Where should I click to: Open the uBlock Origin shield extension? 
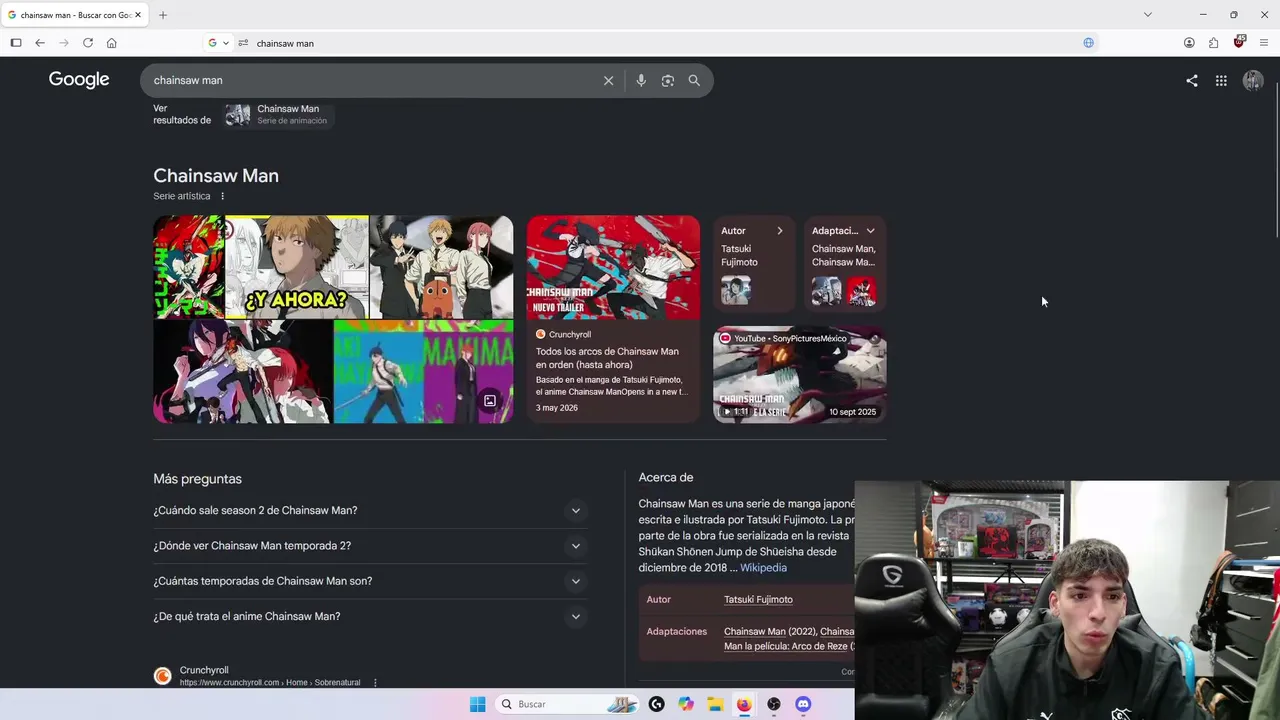click(x=1239, y=42)
